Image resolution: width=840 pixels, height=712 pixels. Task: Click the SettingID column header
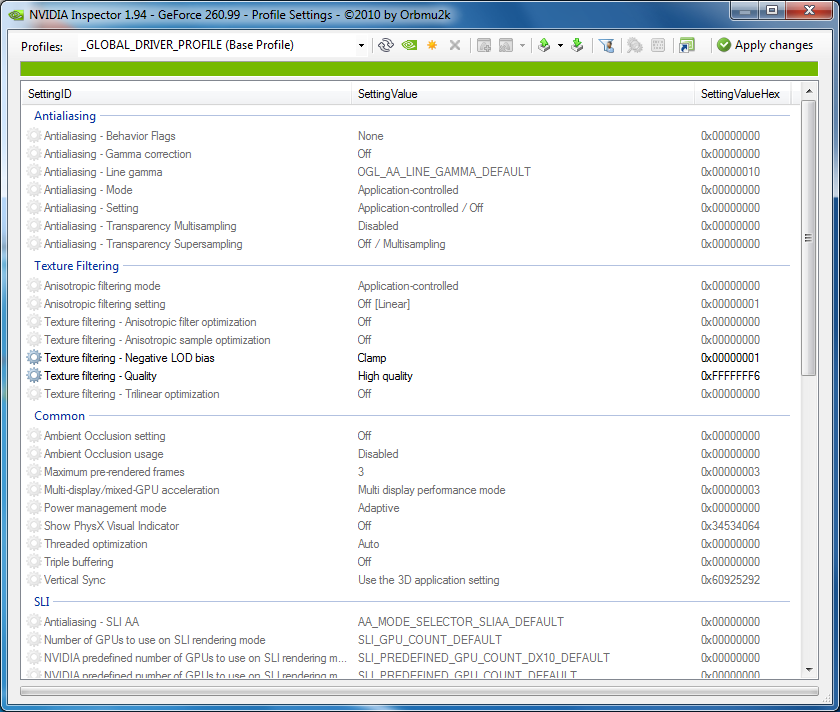click(x=50, y=94)
